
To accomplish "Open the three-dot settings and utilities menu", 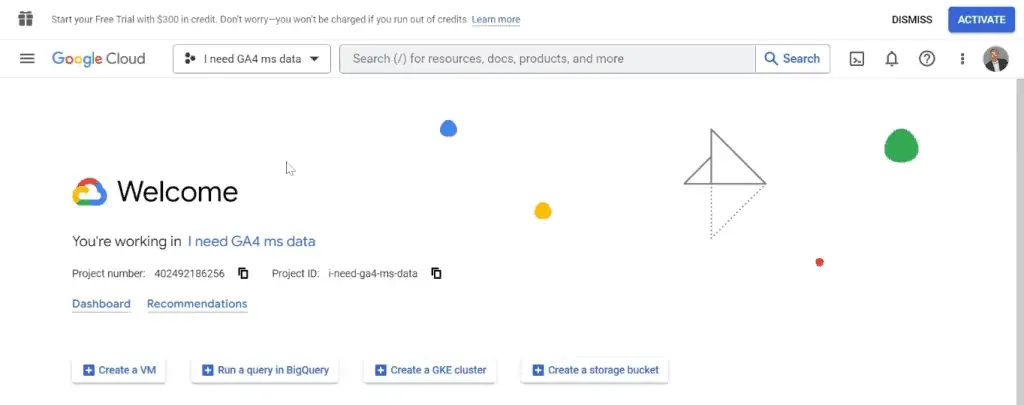I will click(x=962, y=59).
